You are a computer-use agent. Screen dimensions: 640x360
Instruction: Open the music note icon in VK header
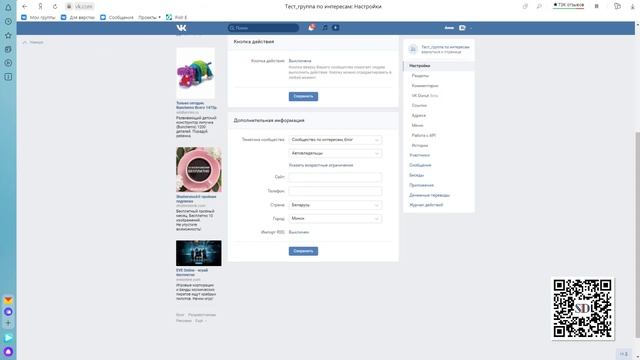coord(325,28)
